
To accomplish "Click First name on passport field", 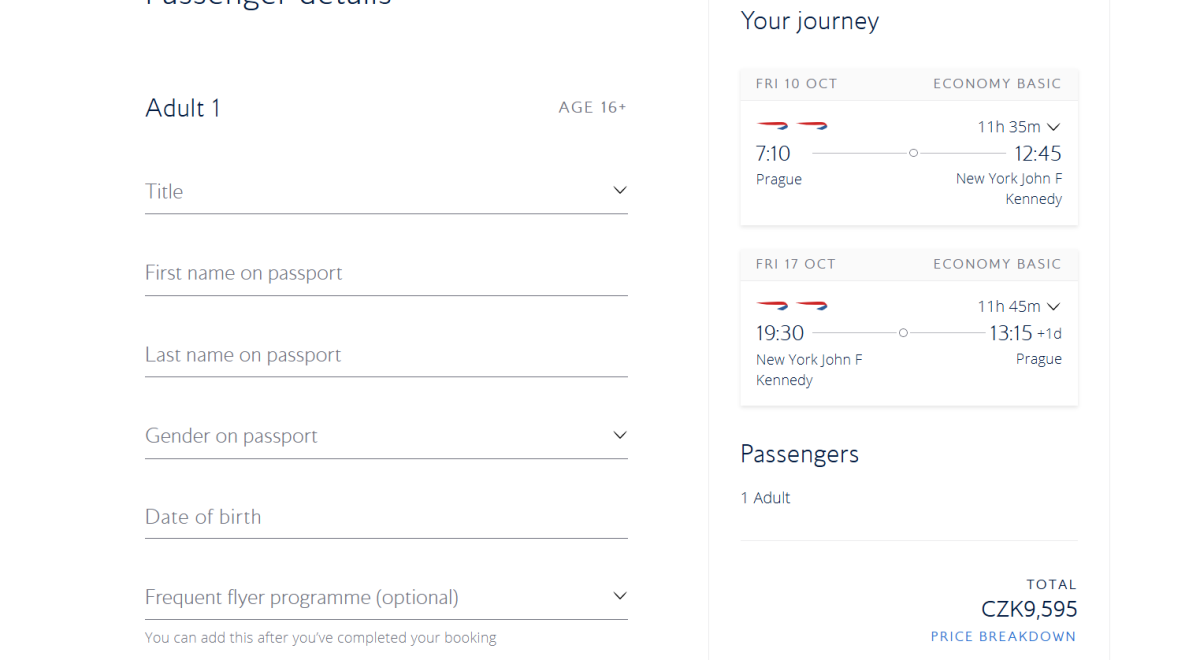I will pos(385,273).
